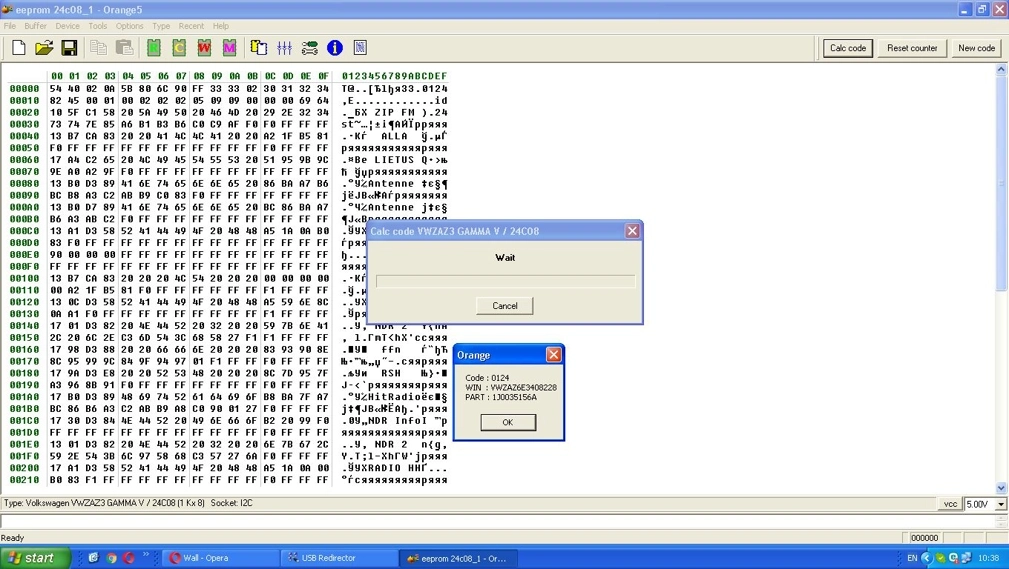Select hex row at address 00080
Screen dimensions: 1009x569
tap(228, 183)
